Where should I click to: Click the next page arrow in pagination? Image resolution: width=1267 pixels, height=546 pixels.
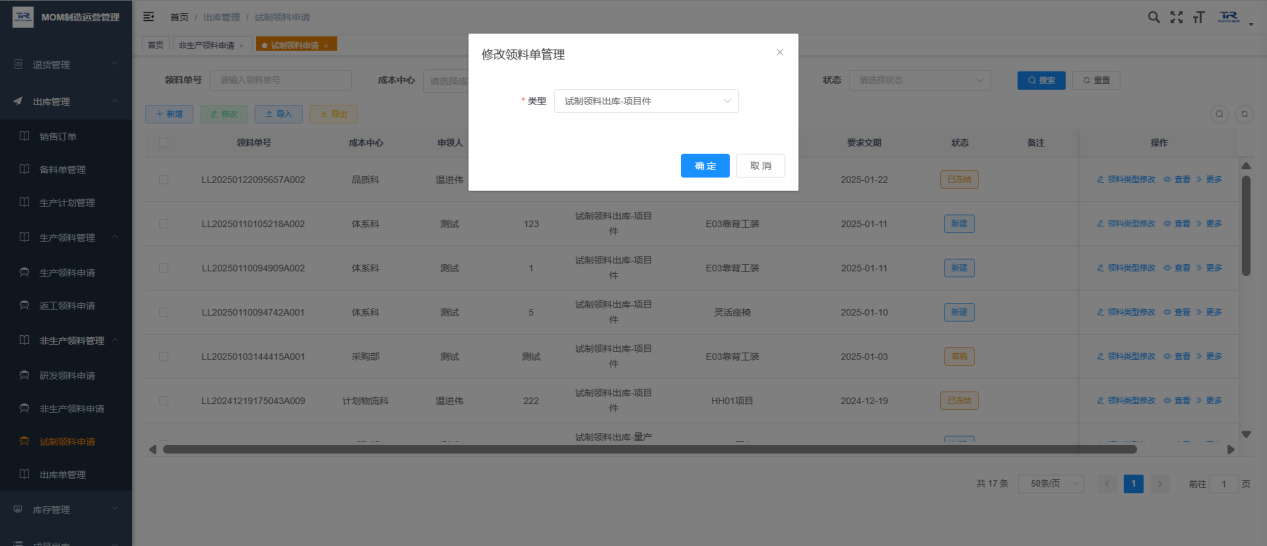click(x=1160, y=483)
